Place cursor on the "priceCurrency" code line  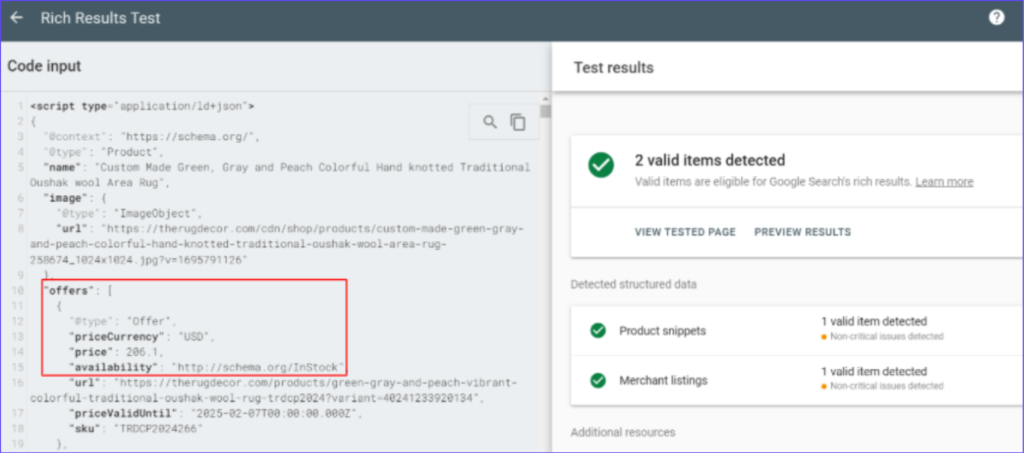[x=140, y=336]
